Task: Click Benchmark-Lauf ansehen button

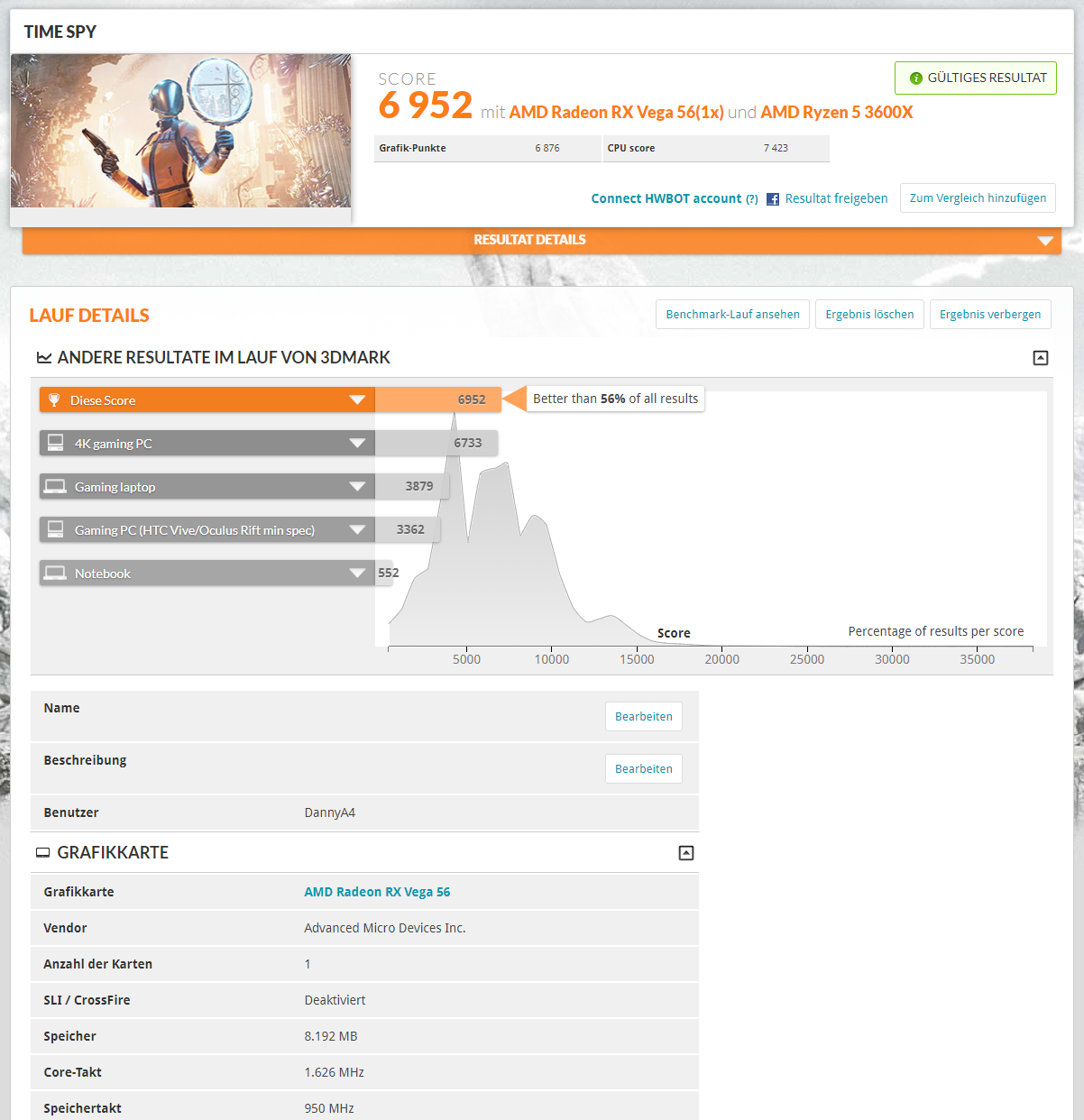Action: (x=732, y=314)
